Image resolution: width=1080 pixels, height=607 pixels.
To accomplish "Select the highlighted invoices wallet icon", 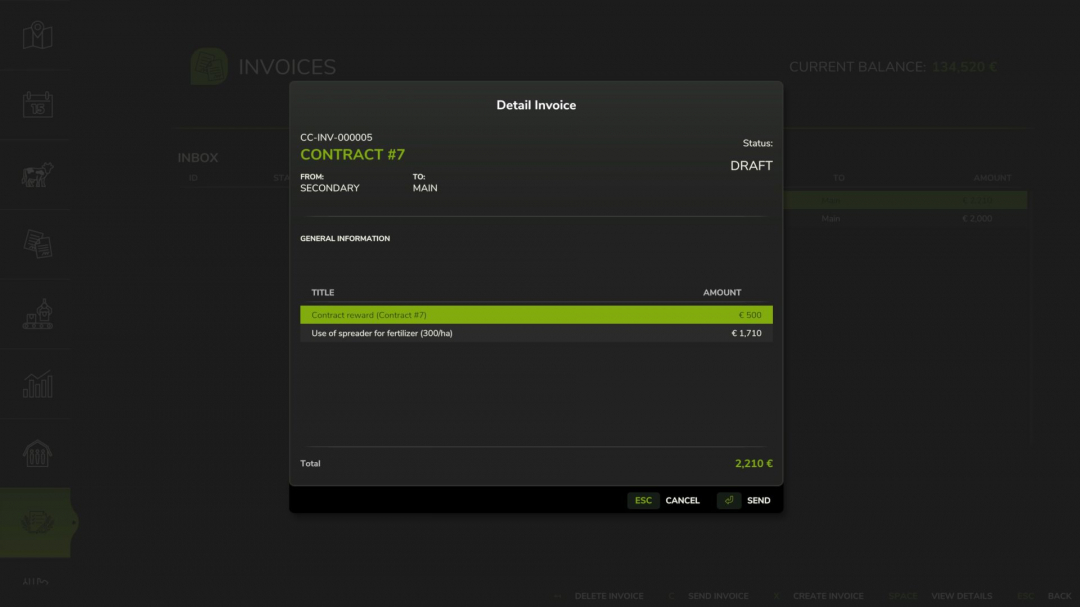I will 36,522.
